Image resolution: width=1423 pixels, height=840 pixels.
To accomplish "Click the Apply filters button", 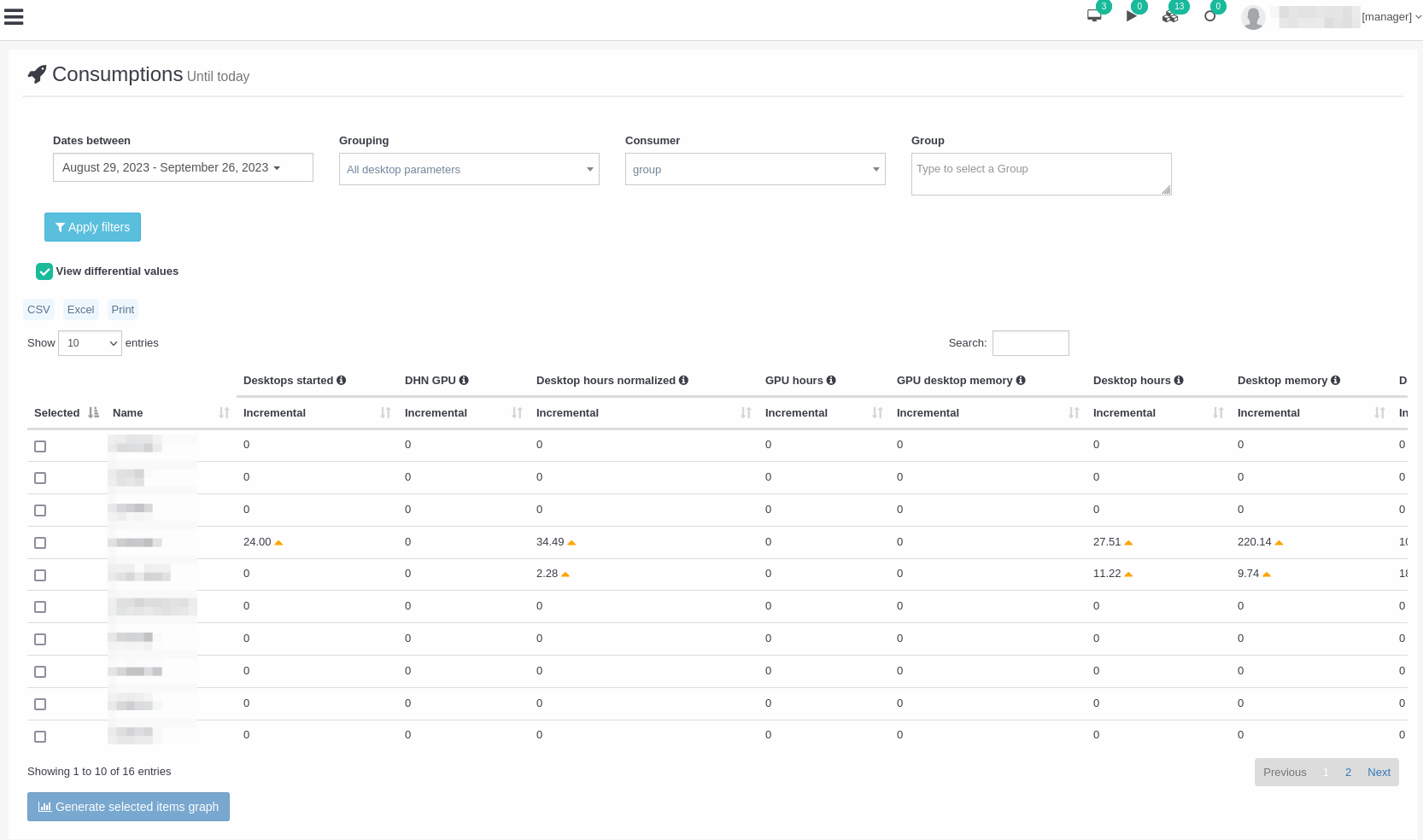I will pos(92,227).
